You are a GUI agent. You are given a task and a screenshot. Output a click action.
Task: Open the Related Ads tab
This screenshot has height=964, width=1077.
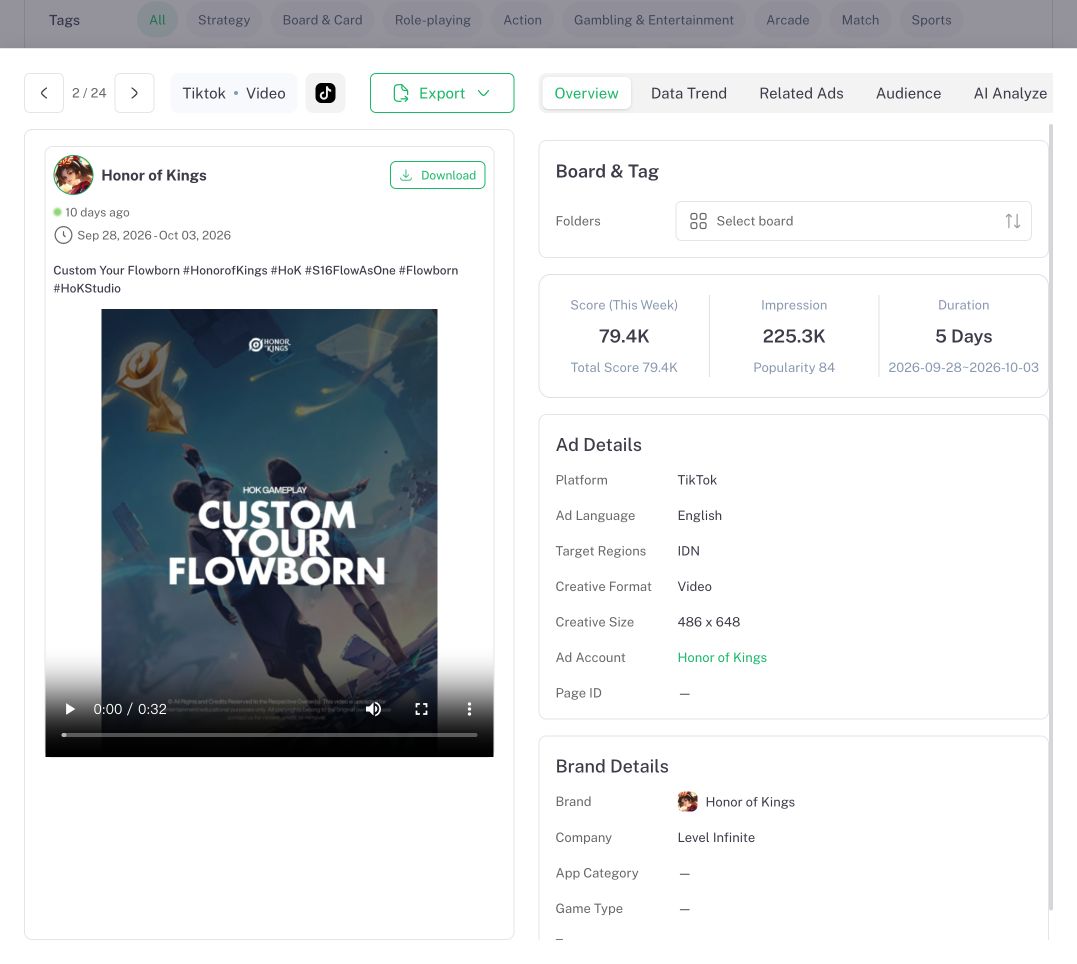click(801, 93)
